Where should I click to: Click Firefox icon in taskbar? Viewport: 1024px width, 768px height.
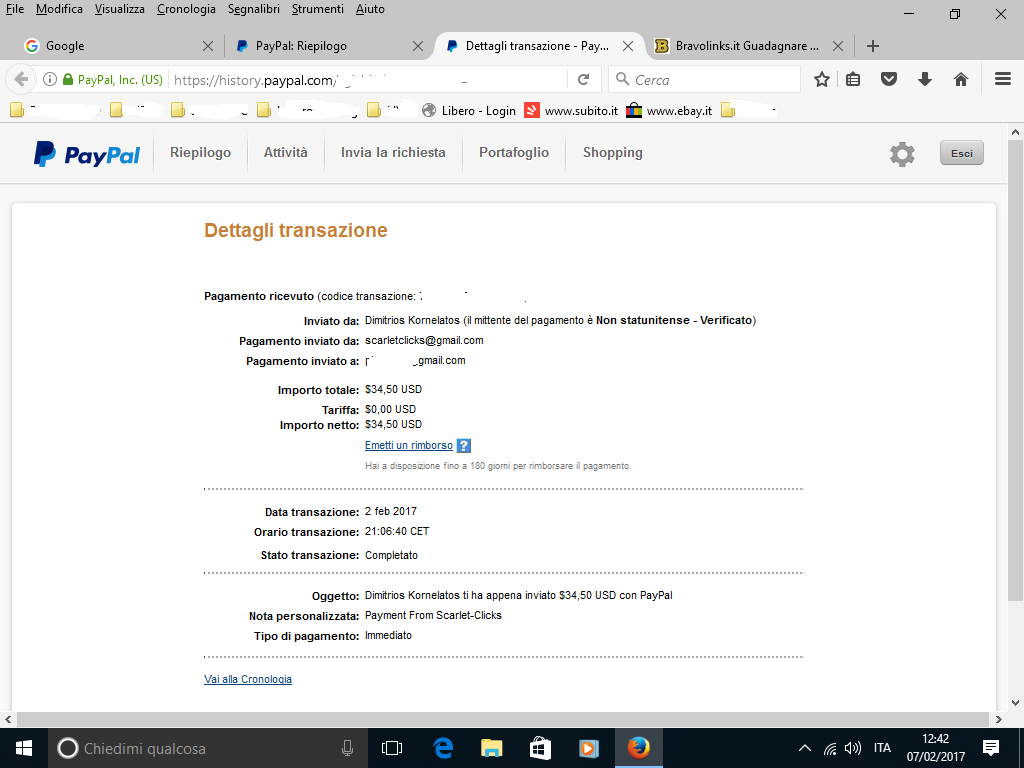[638, 748]
